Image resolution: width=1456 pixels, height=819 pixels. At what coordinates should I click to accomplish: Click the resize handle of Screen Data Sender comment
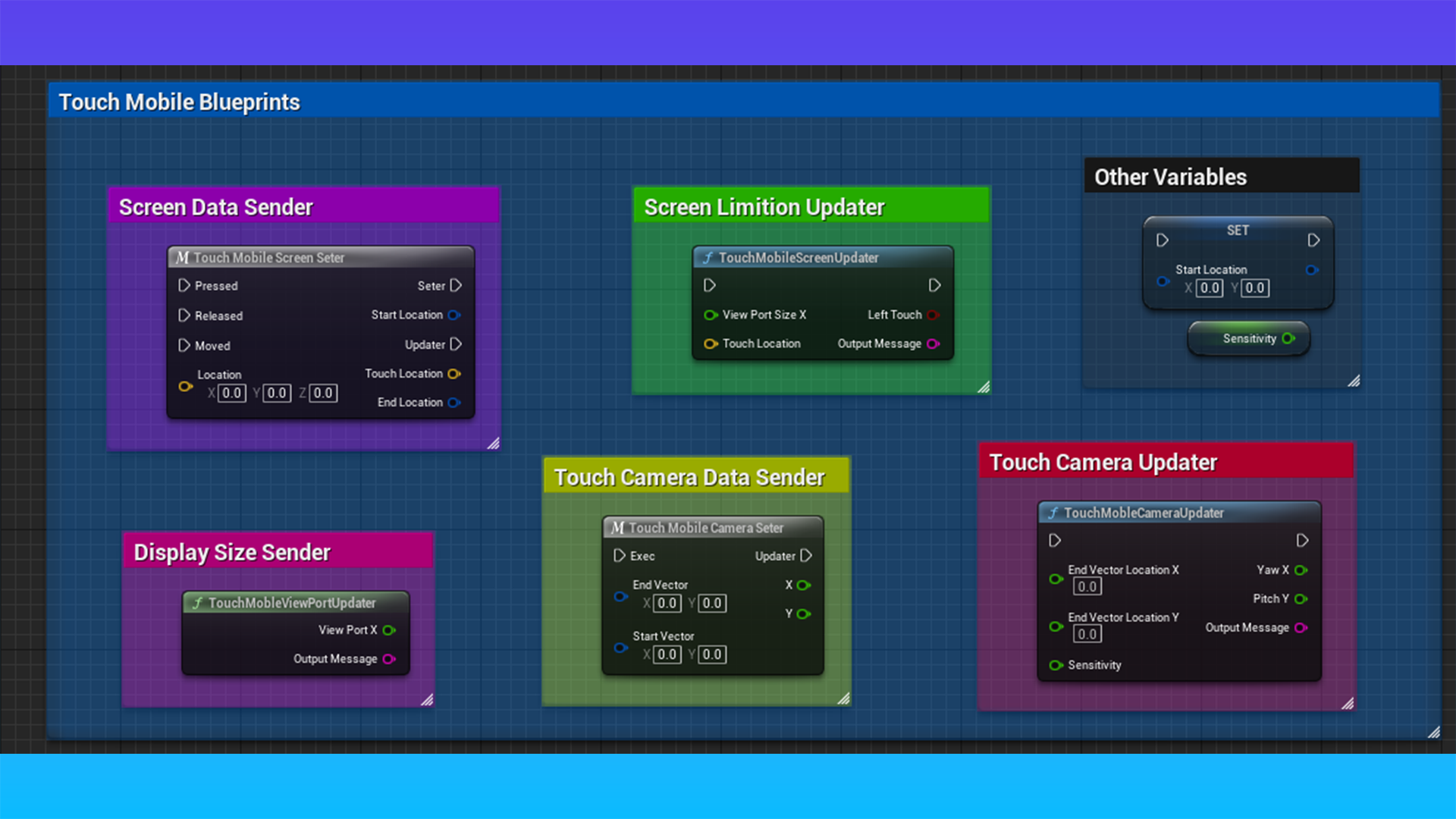coord(494,444)
